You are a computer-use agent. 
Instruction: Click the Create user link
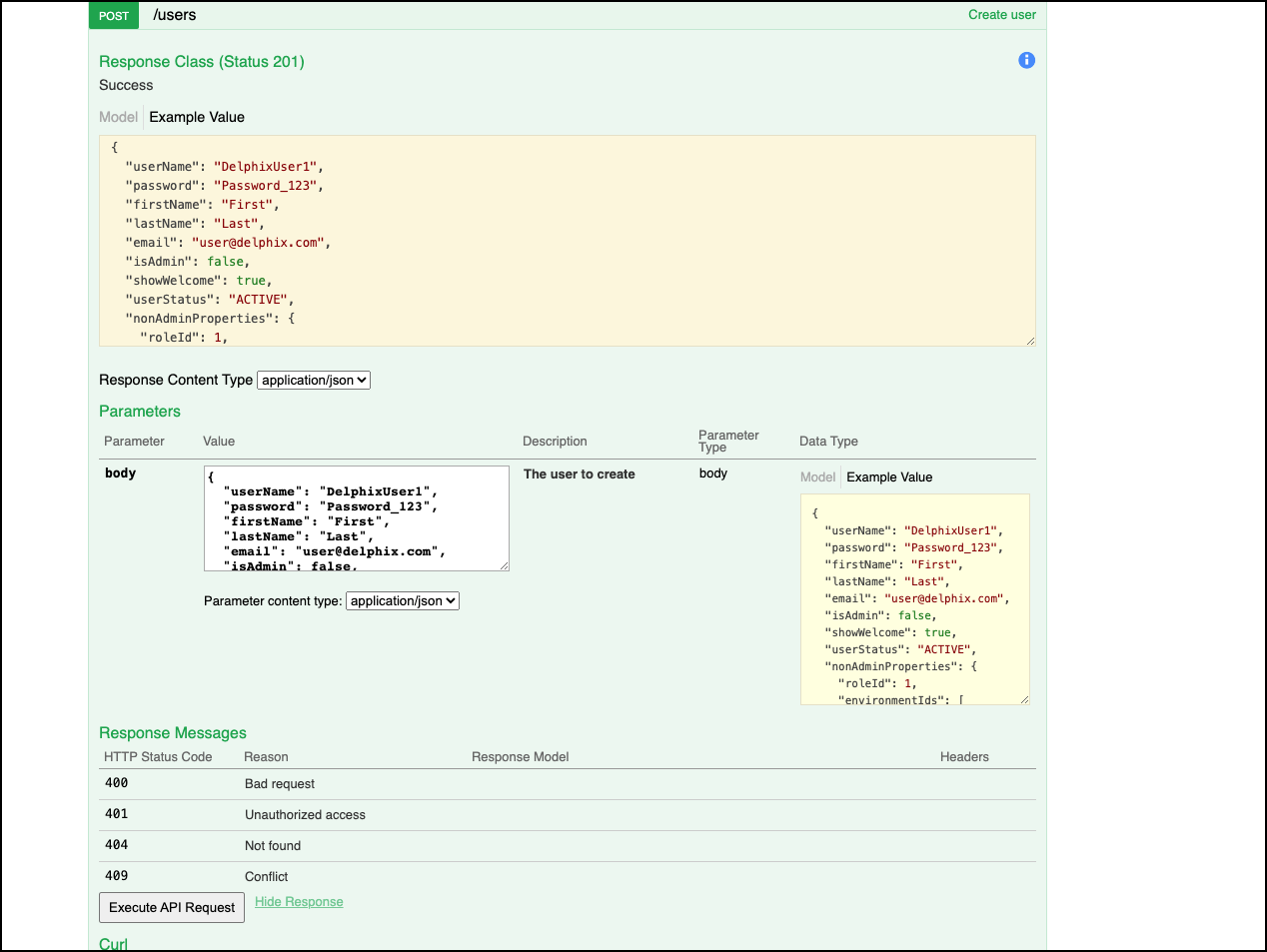tap(1001, 15)
